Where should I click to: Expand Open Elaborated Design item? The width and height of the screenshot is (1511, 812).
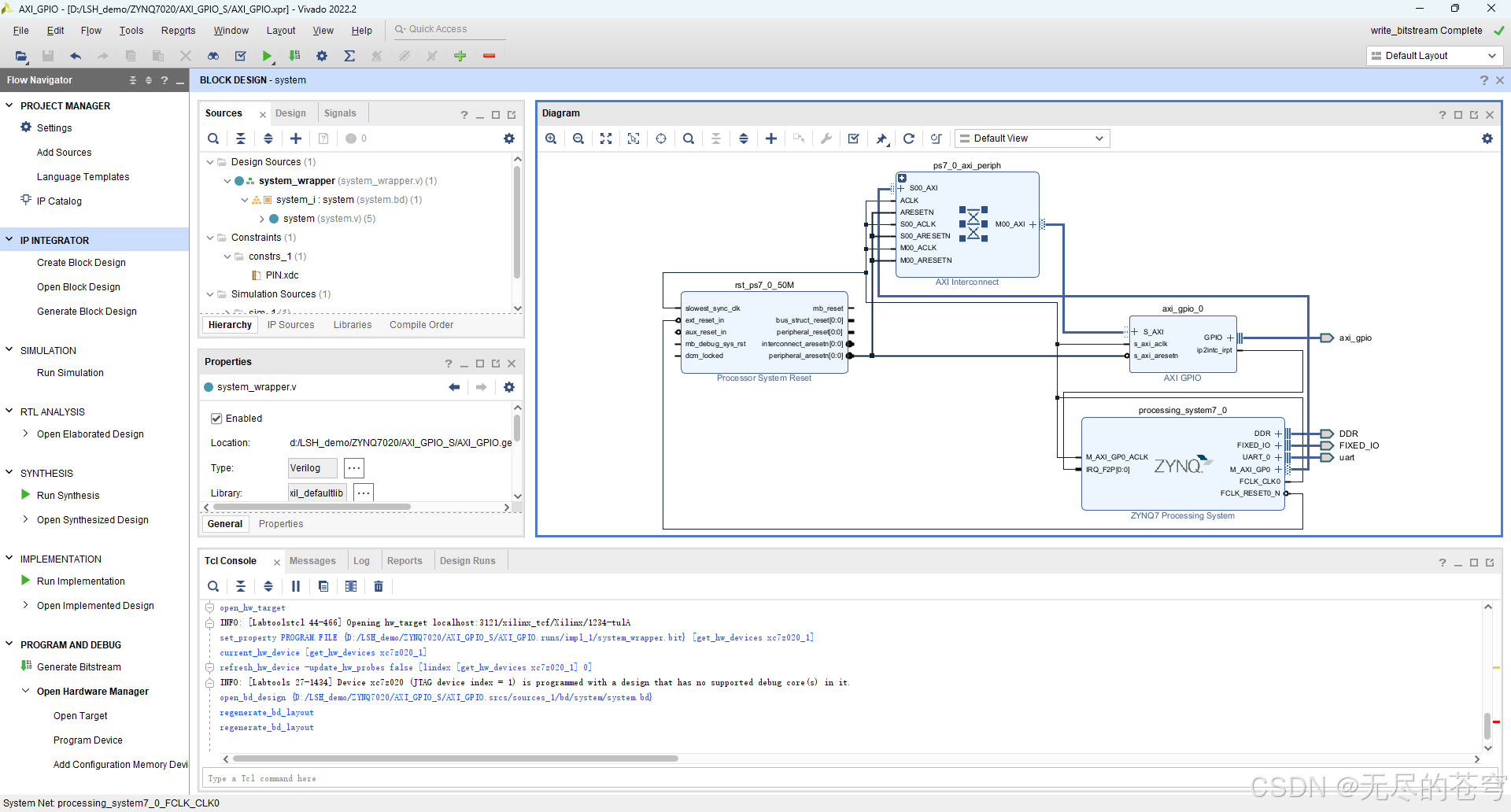pos(26,434)
